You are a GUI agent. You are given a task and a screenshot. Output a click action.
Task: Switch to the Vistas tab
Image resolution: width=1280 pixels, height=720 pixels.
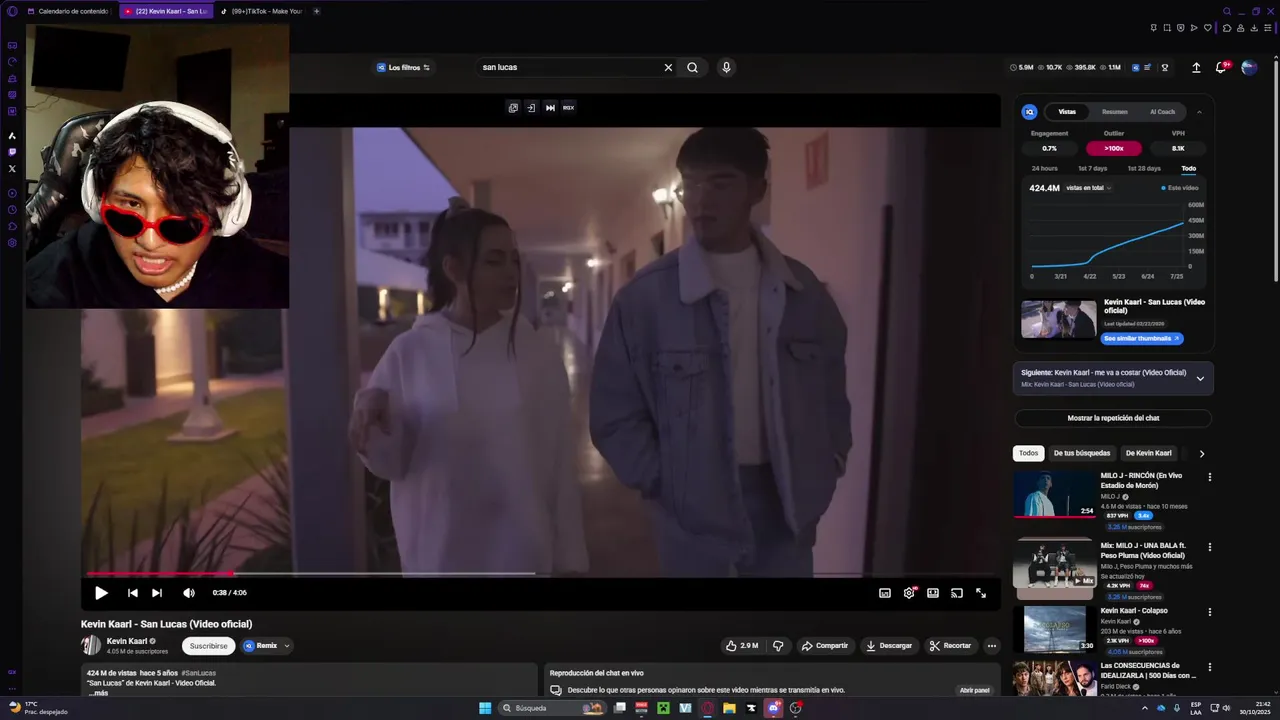(x=1067, y=112)
